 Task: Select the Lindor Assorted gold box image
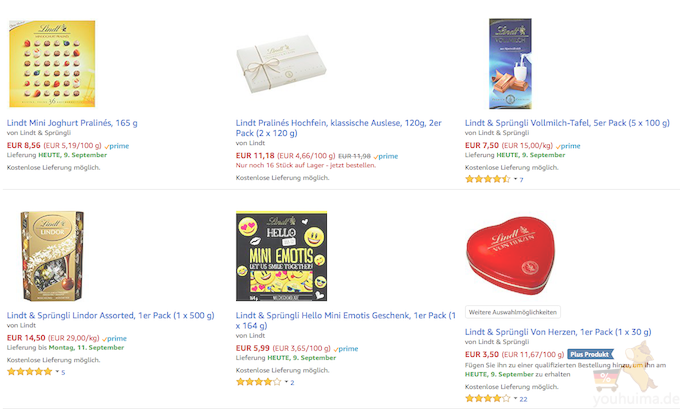pyautogui.click(x=52, y=256)
